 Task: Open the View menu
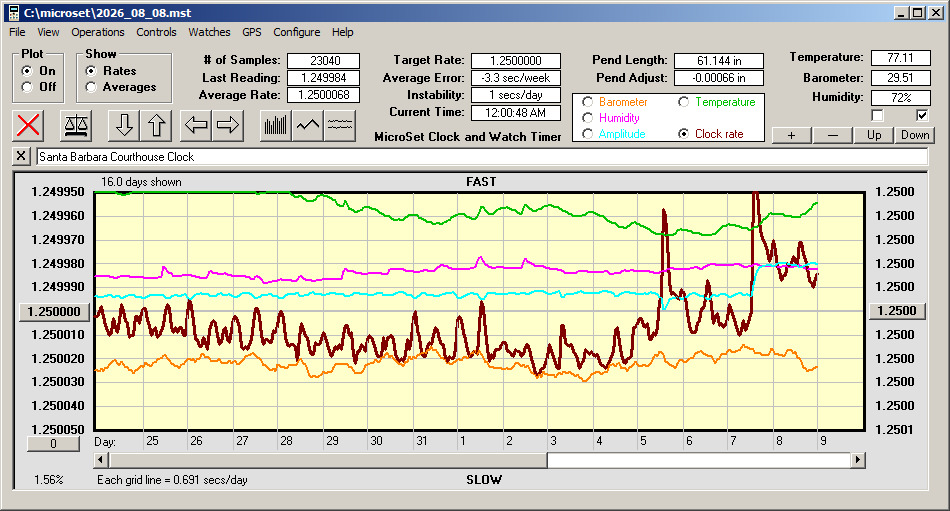pyautogui.click(x=48, y=32)
